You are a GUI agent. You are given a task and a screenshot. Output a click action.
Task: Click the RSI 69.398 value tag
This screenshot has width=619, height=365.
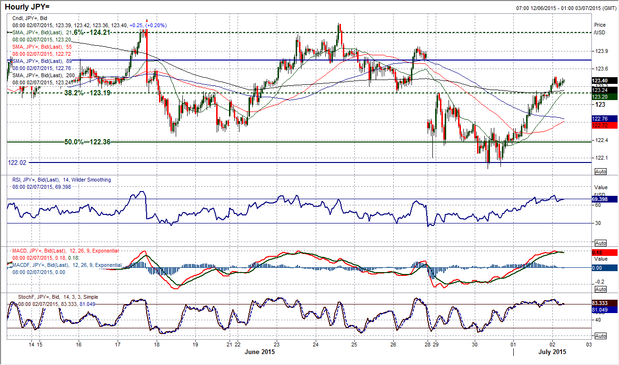point(604,200)
